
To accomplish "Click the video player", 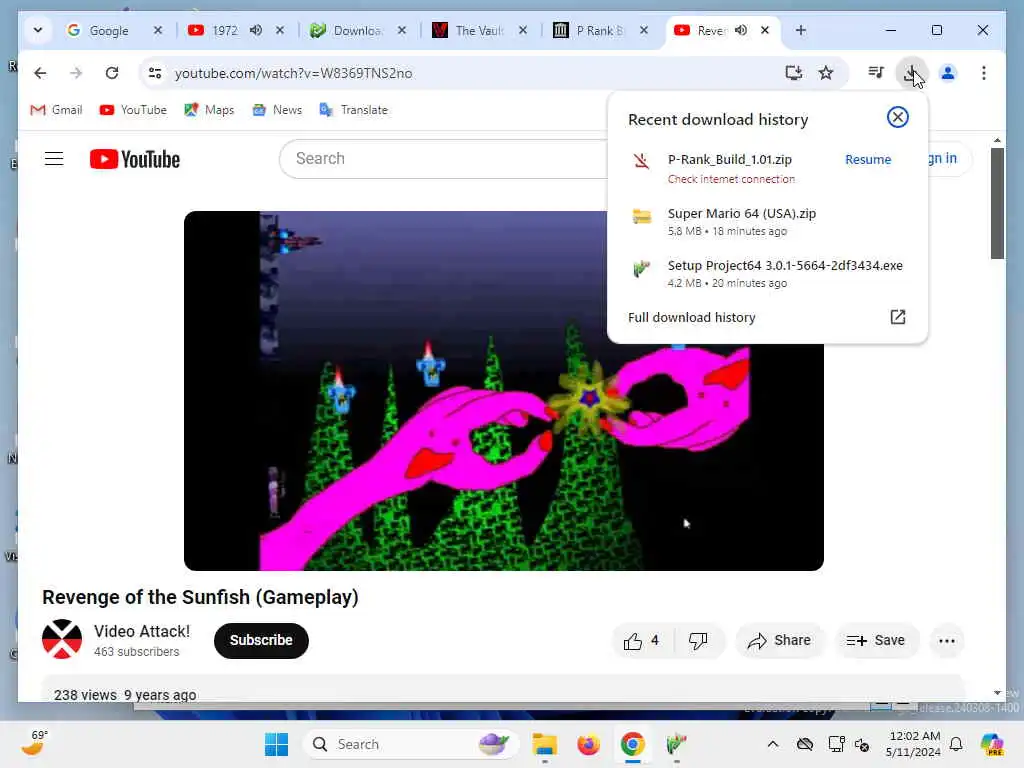I will pos(504,391).
